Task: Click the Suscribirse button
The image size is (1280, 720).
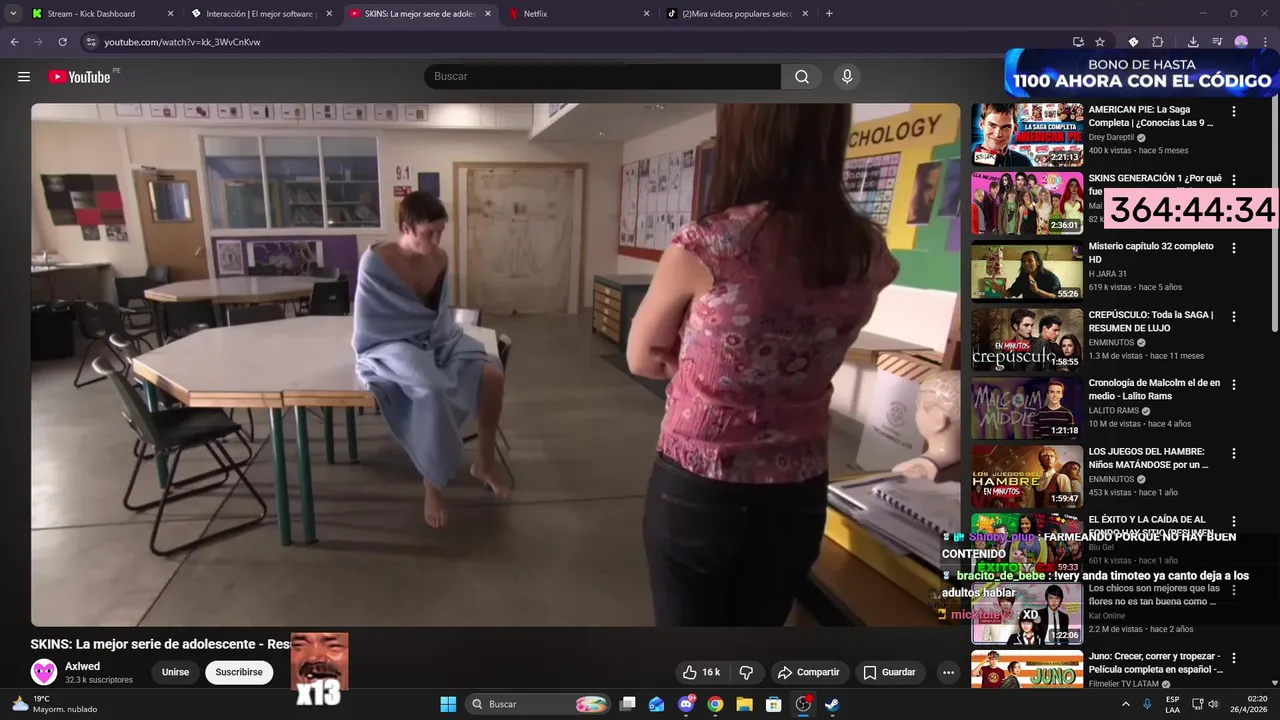Action: (x=239, y=672)
